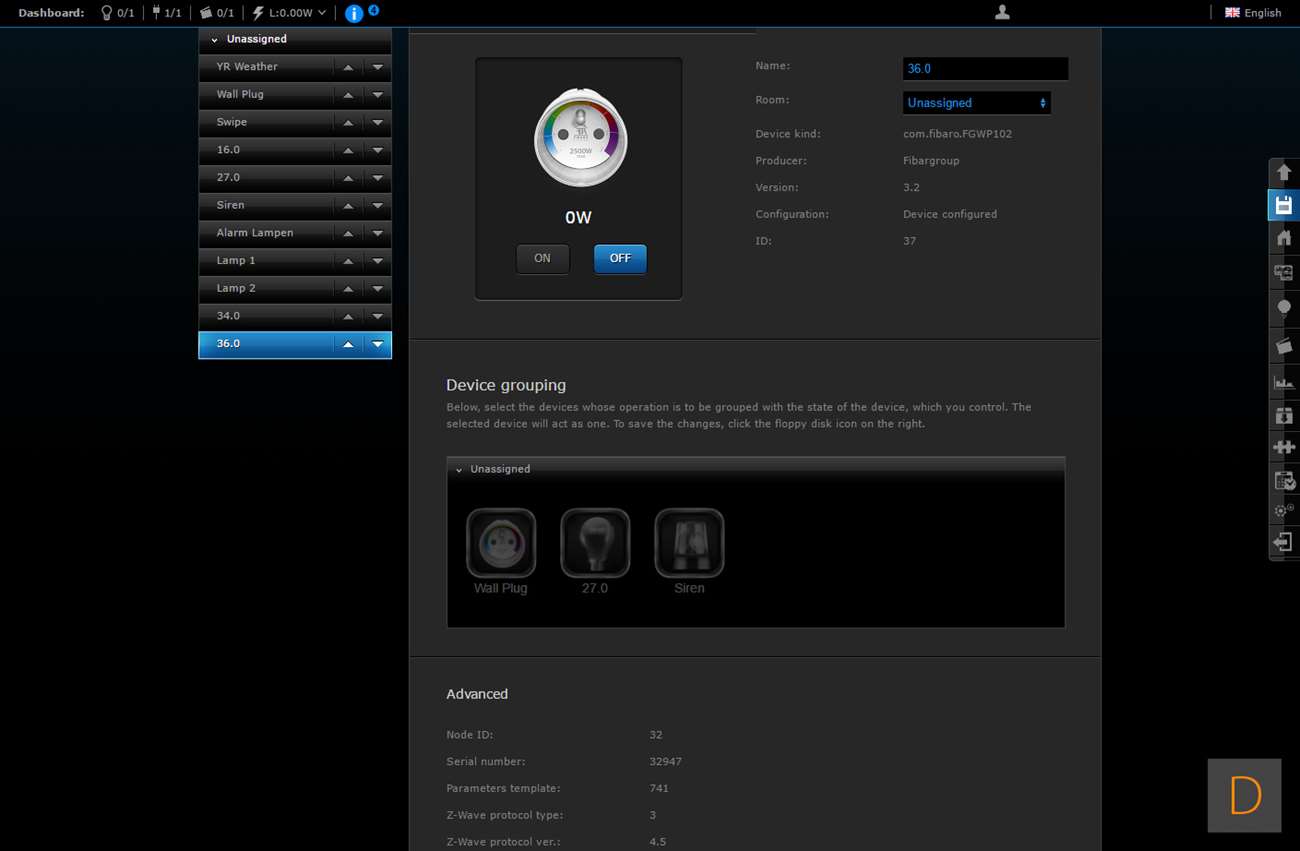Open the house icon in right sidebar
Image resolution: width=1300 pixels, height=851 pixels.
1284,238
